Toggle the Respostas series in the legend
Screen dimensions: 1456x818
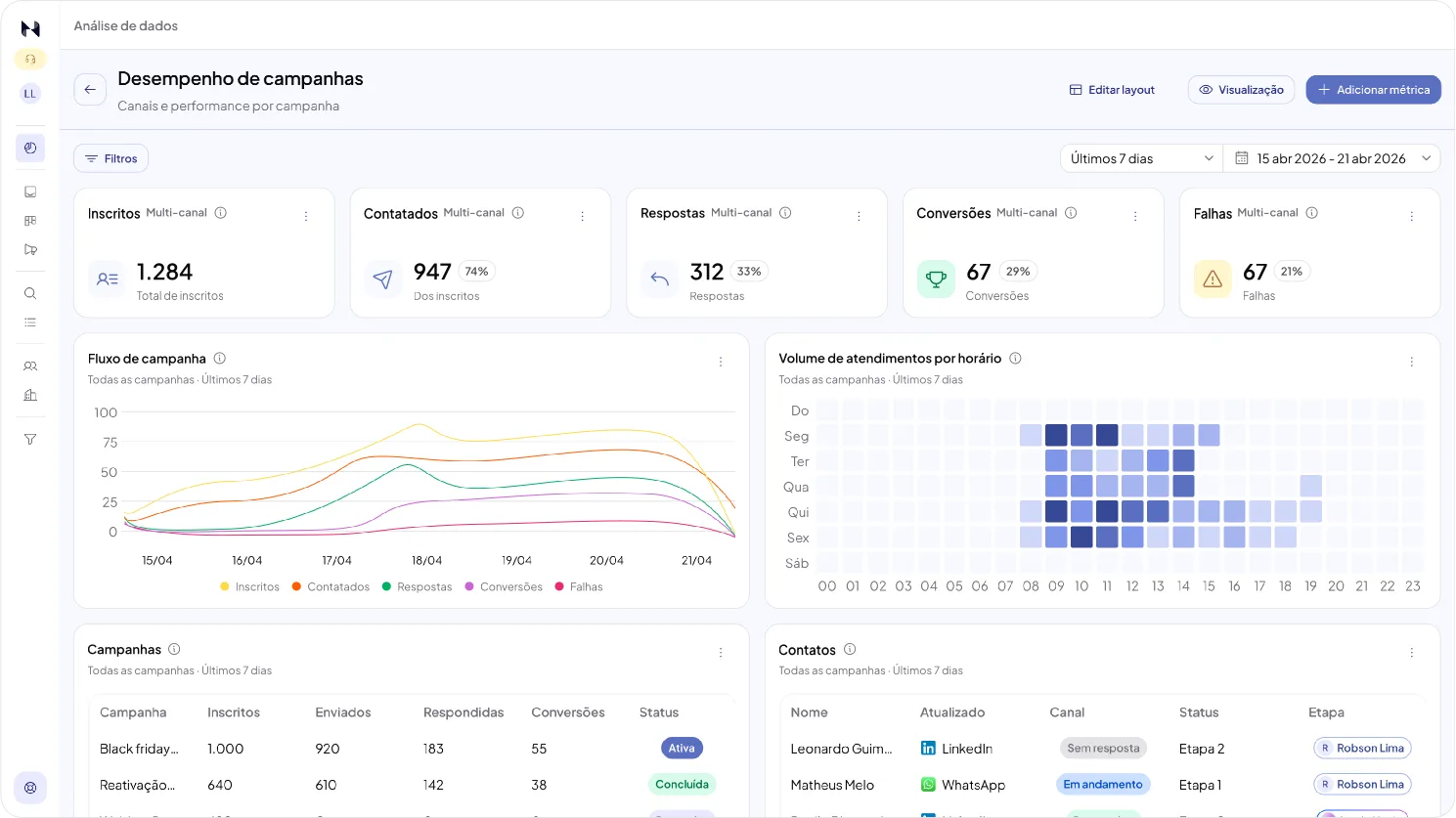(418, 587)
